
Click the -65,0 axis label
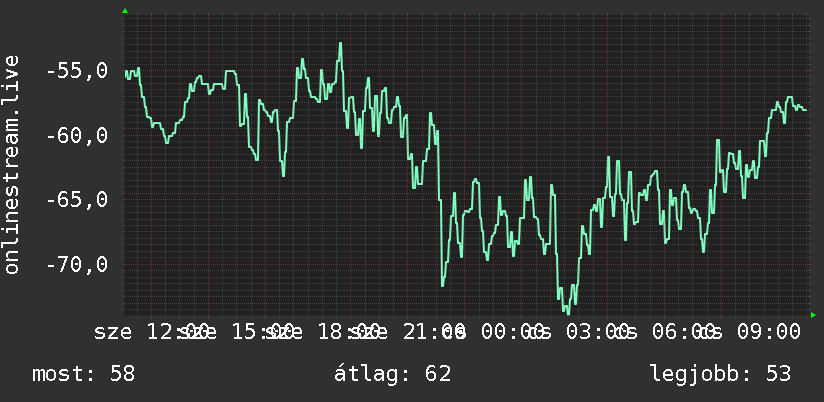point(77,200)
